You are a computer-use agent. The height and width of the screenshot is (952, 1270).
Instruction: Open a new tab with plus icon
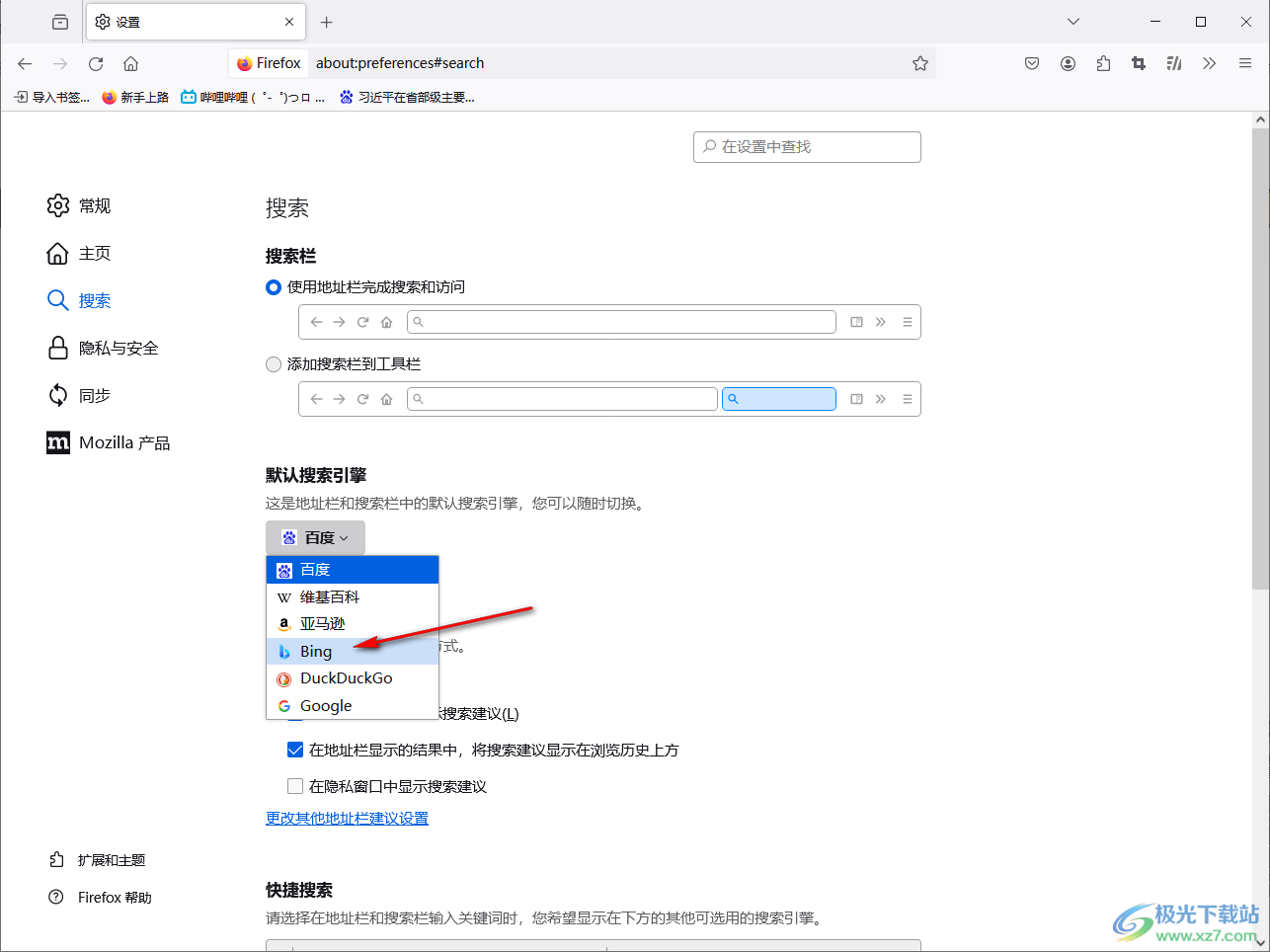tap(327, 22)
